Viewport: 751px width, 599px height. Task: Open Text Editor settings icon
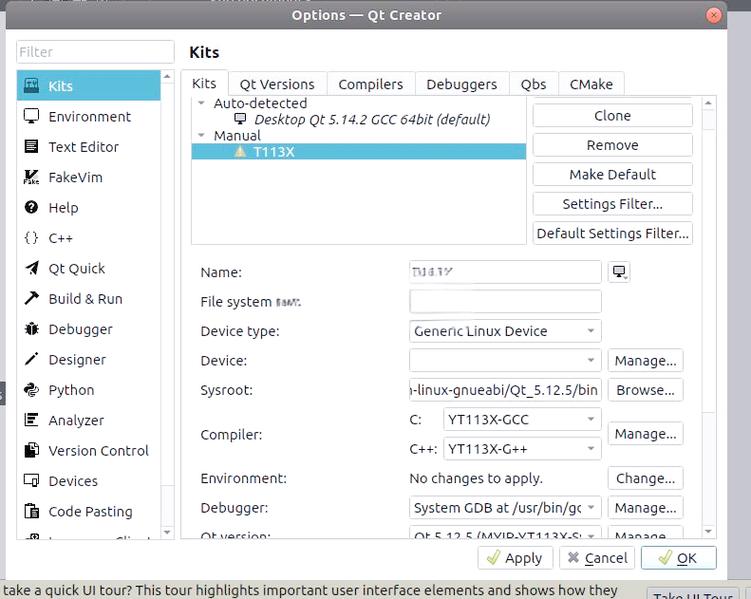click(32, 147)
